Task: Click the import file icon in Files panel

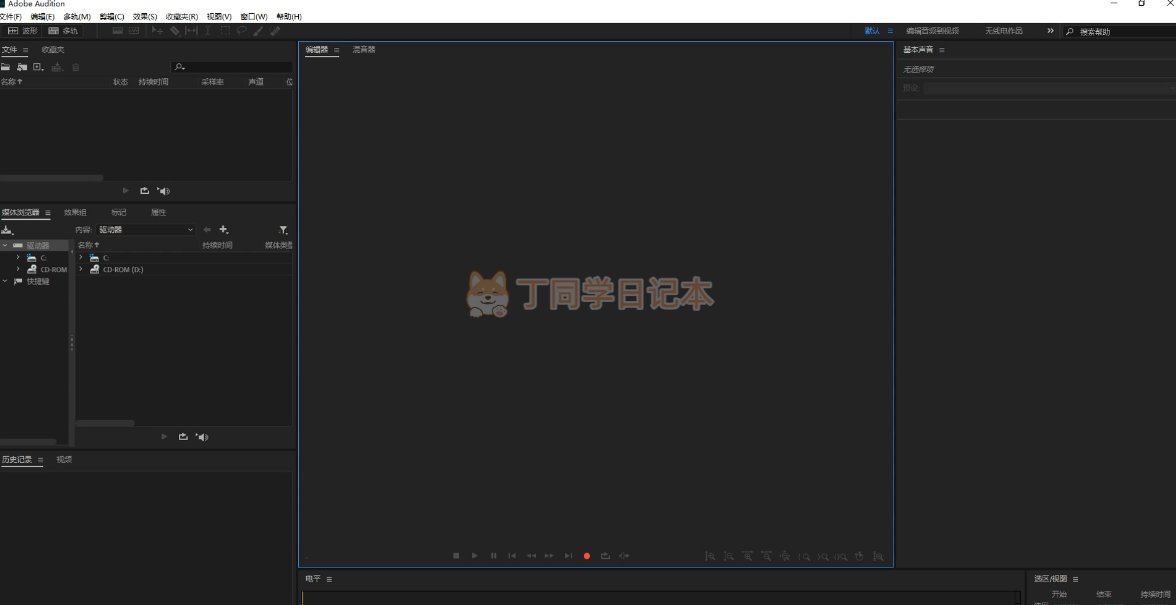Action: pos(21,67)
